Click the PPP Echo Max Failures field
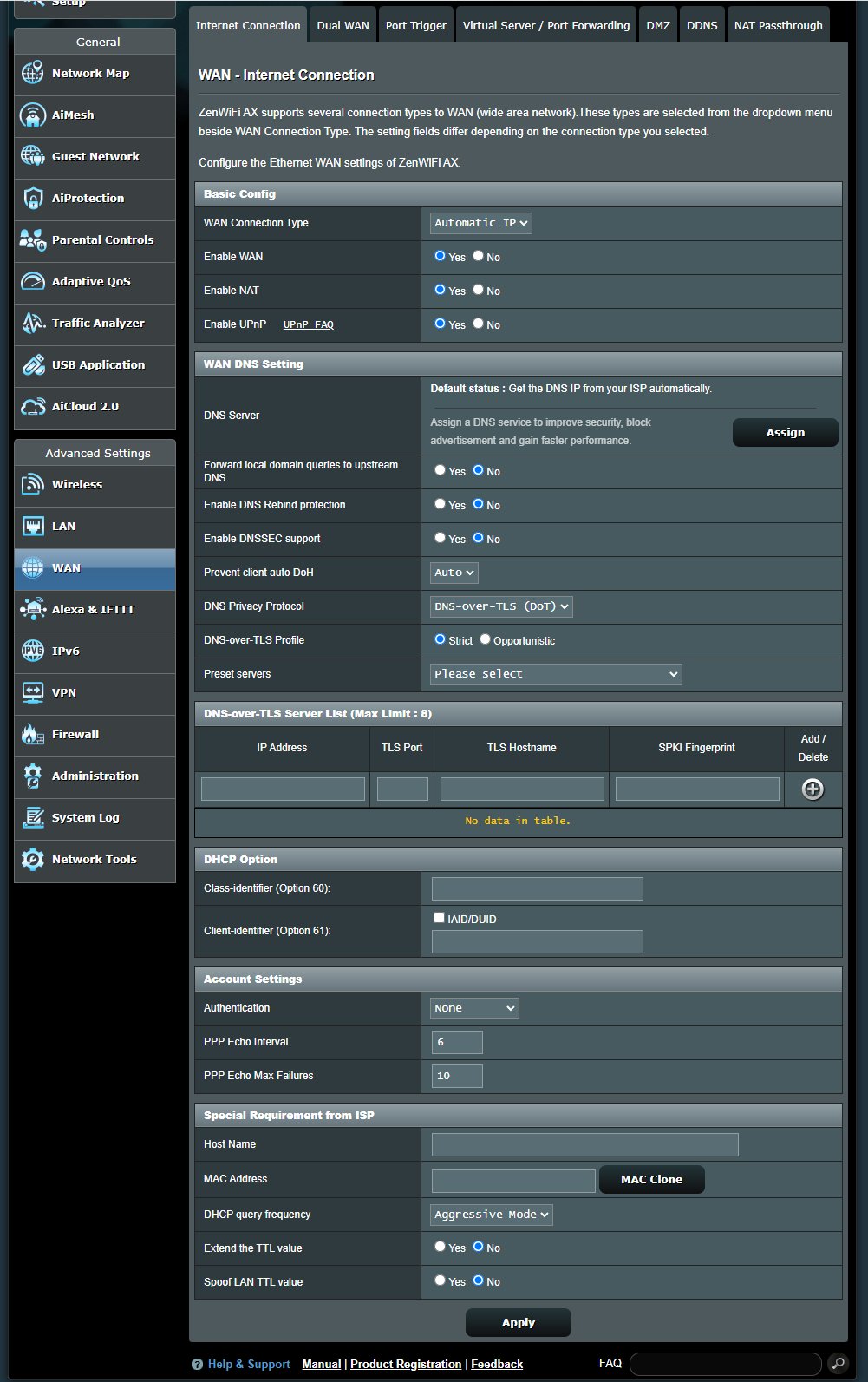868x1382 pixels. pyautogui.click(x=457, y=1076)
